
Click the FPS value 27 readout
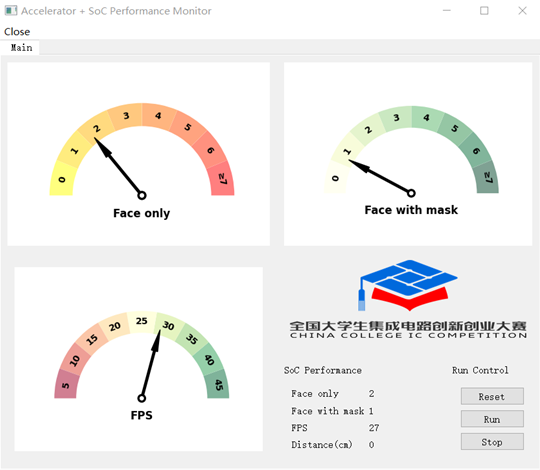tap(374, 428)
